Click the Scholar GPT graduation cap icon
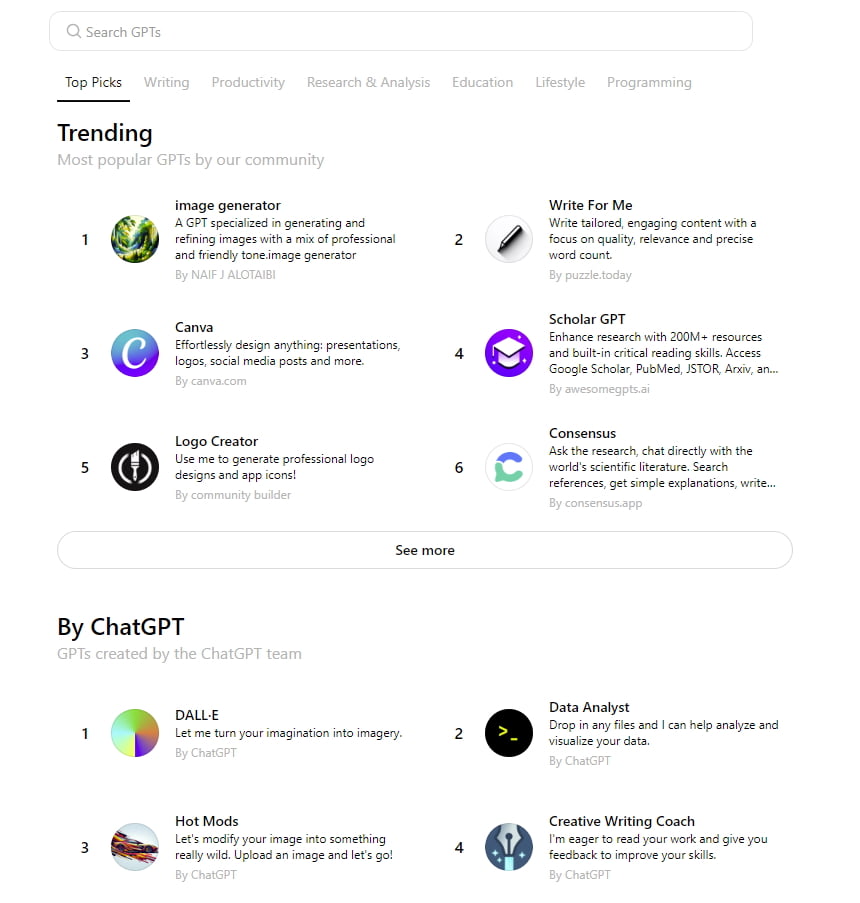Screen dimensions: 860x903 click(x=509, y=353)
